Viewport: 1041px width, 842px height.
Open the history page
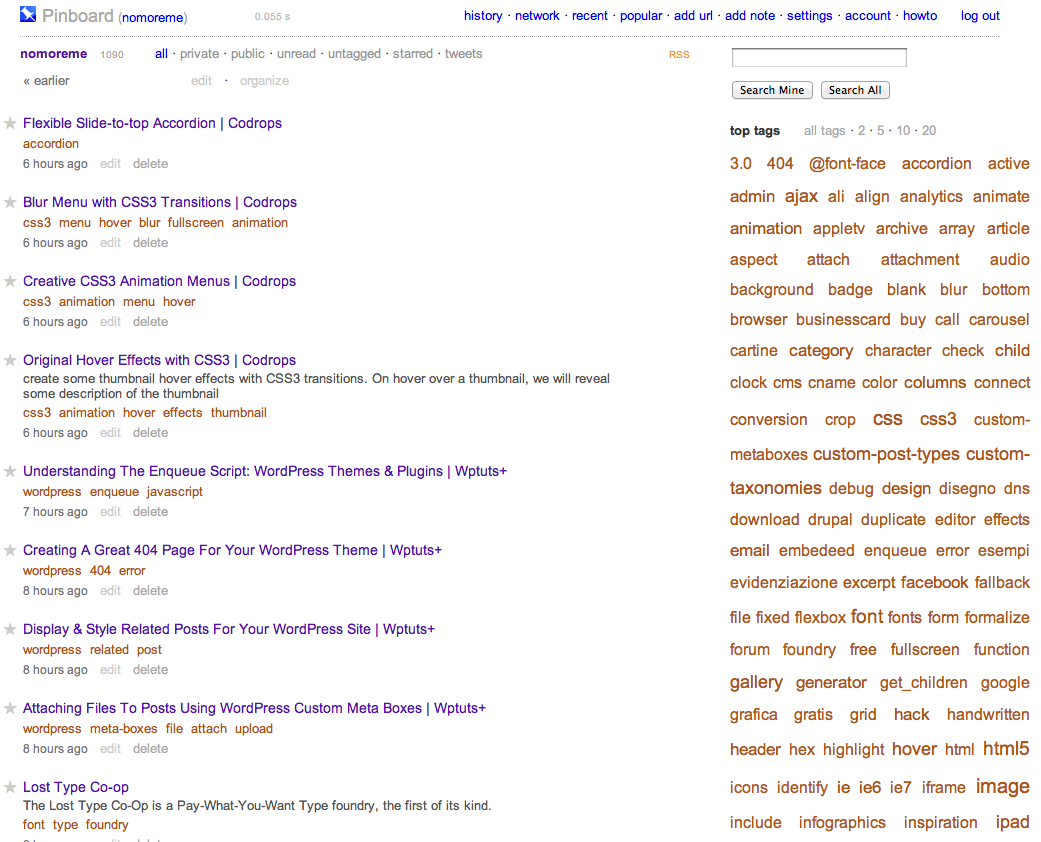tap(483, 16)
